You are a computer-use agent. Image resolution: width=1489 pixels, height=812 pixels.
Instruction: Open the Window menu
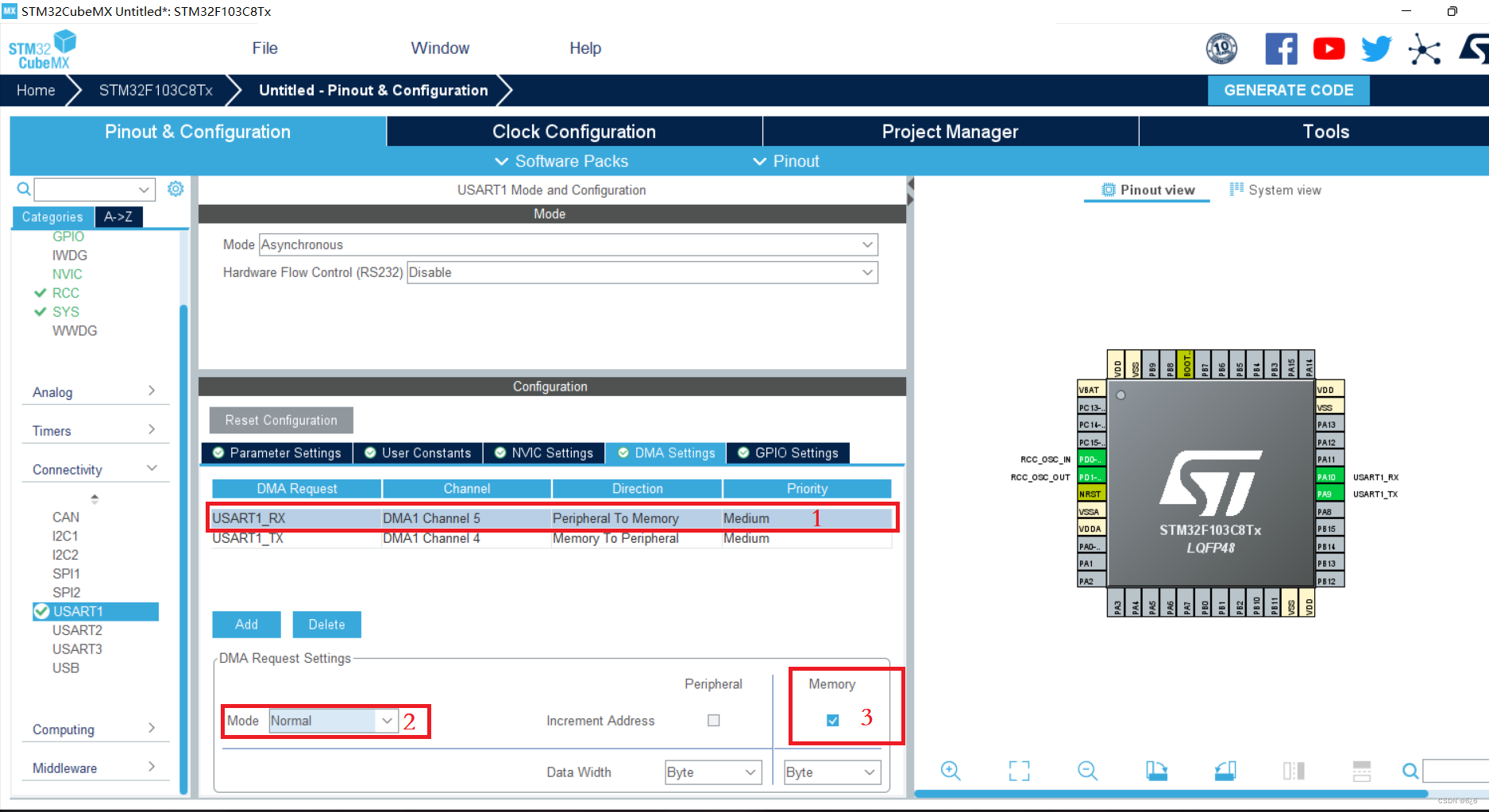click(440, 48)
